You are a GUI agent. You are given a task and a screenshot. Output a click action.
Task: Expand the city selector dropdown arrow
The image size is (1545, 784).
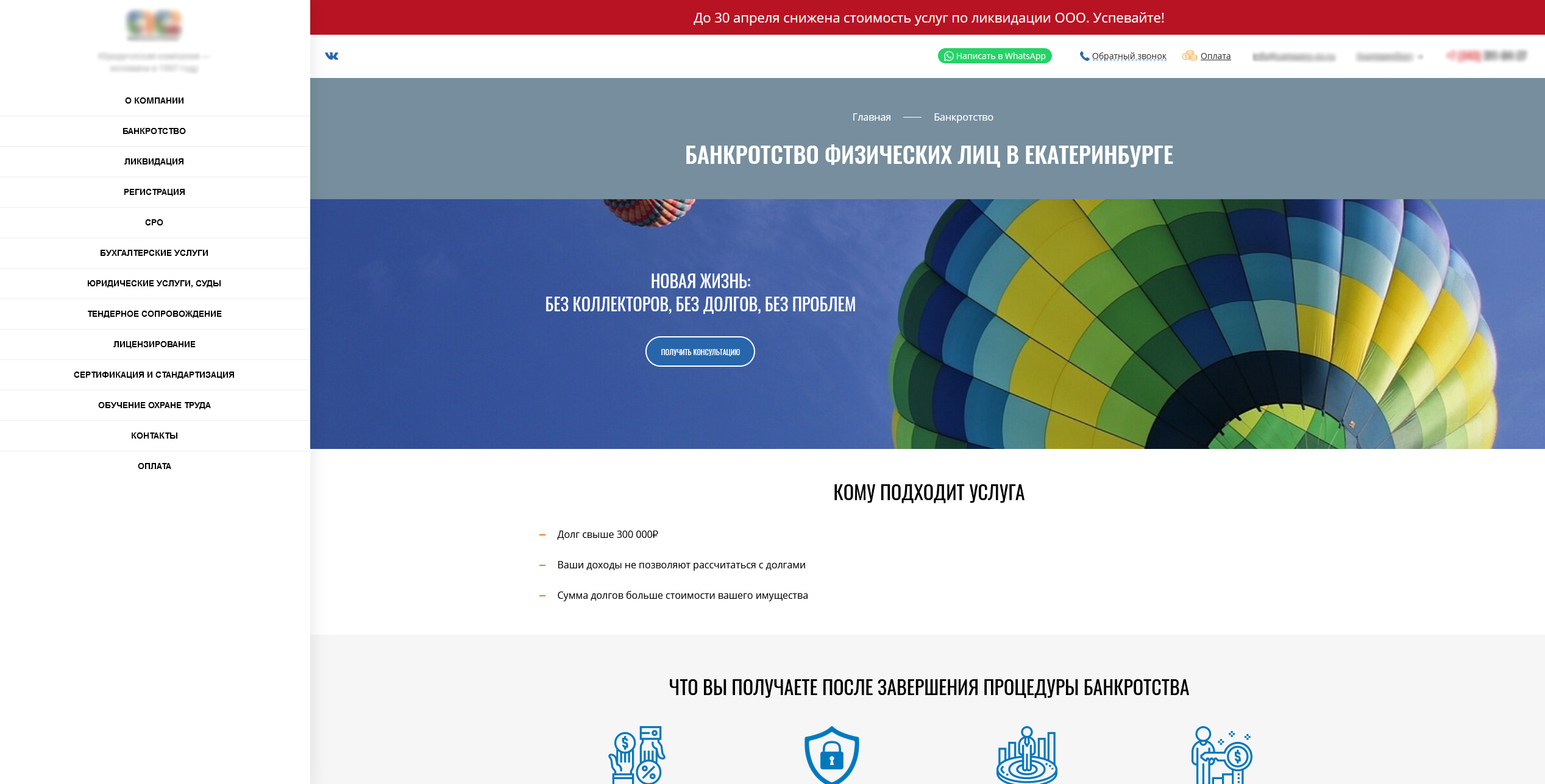point(1421,57)
